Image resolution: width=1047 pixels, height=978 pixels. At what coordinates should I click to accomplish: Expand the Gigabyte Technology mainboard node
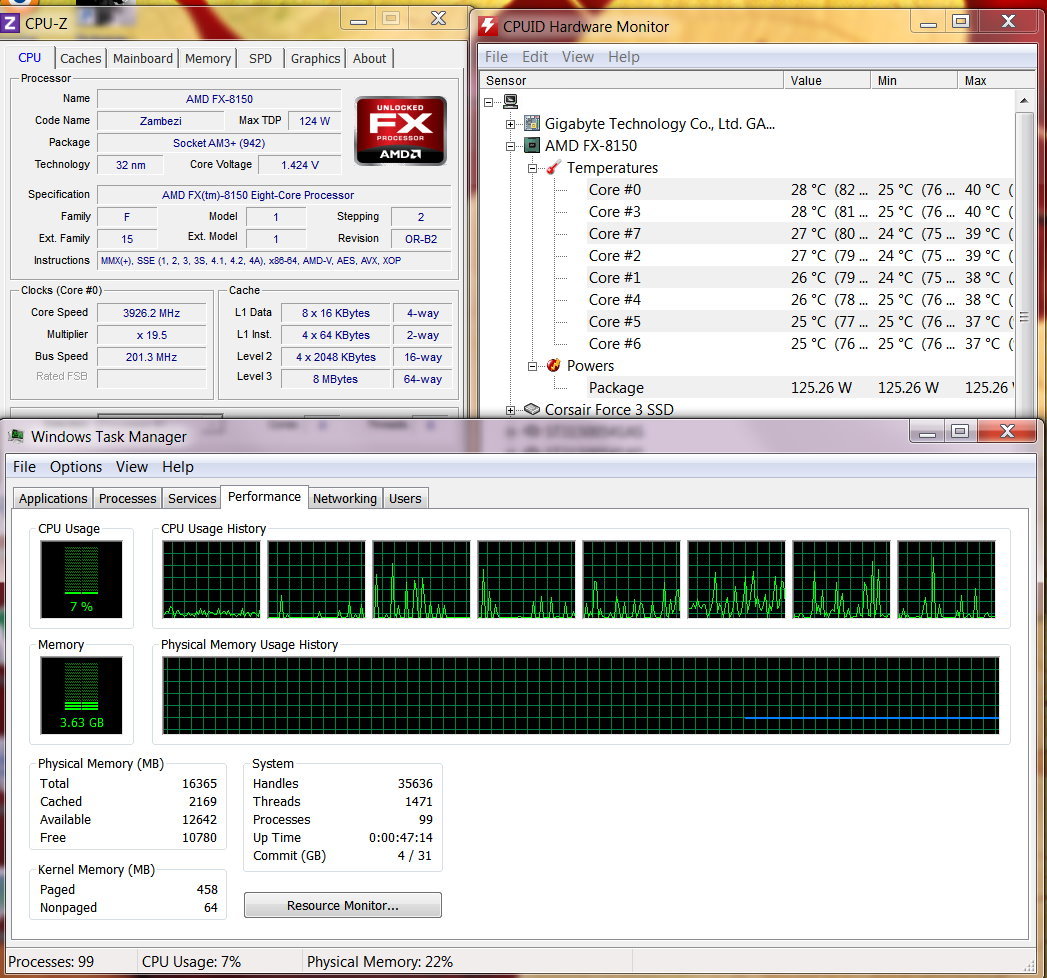pos(510,124)
